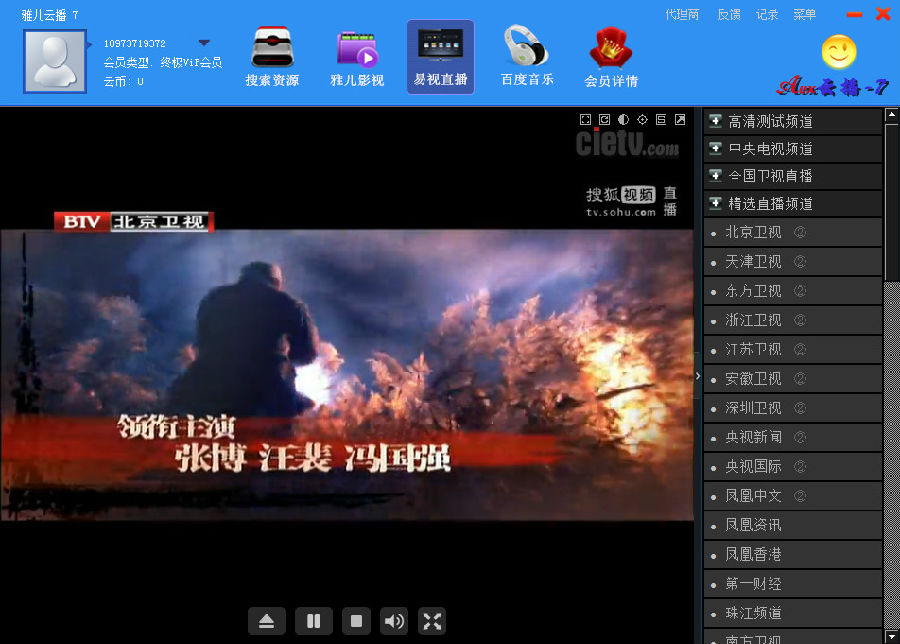Click the ② source icon beside 央视新闻

[800, 437]
